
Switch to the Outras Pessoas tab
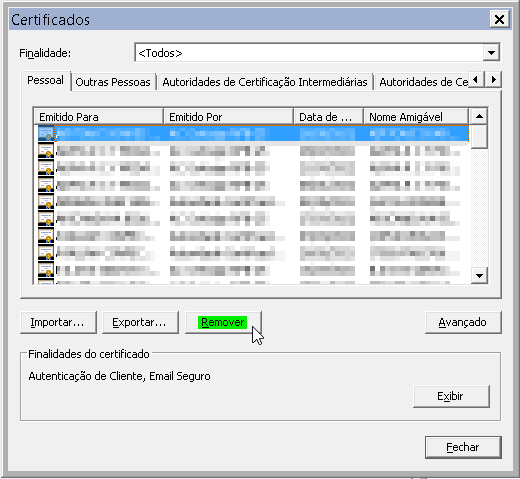coord(113,82)
